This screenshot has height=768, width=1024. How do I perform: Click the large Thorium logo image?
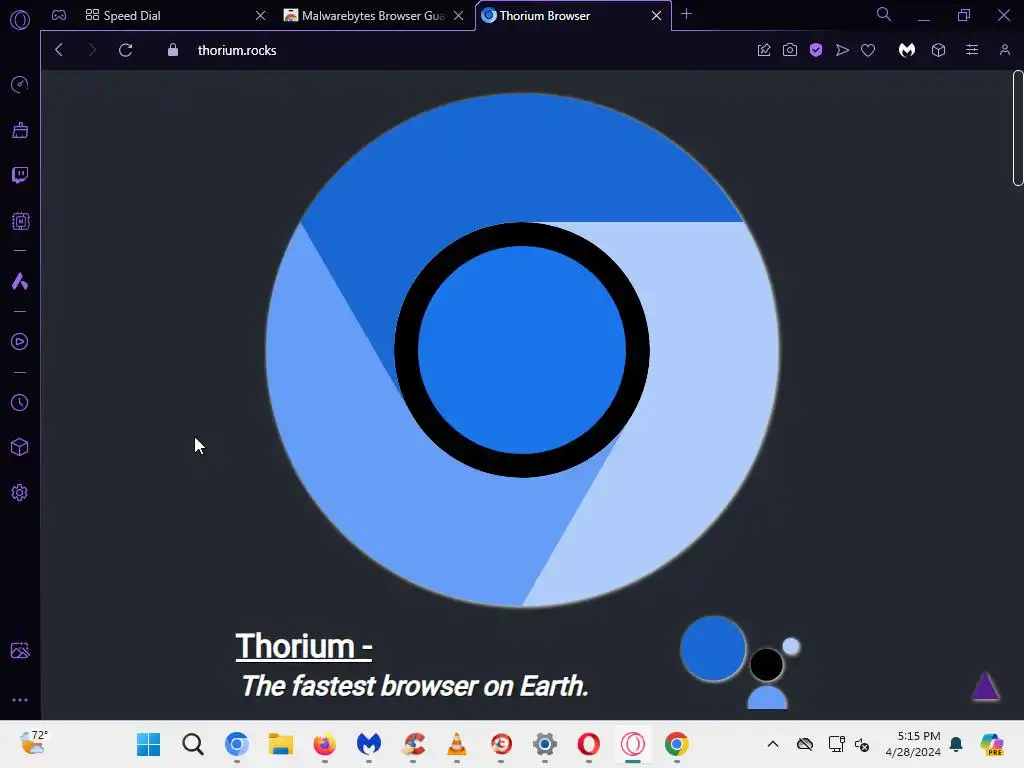[522, 350]
